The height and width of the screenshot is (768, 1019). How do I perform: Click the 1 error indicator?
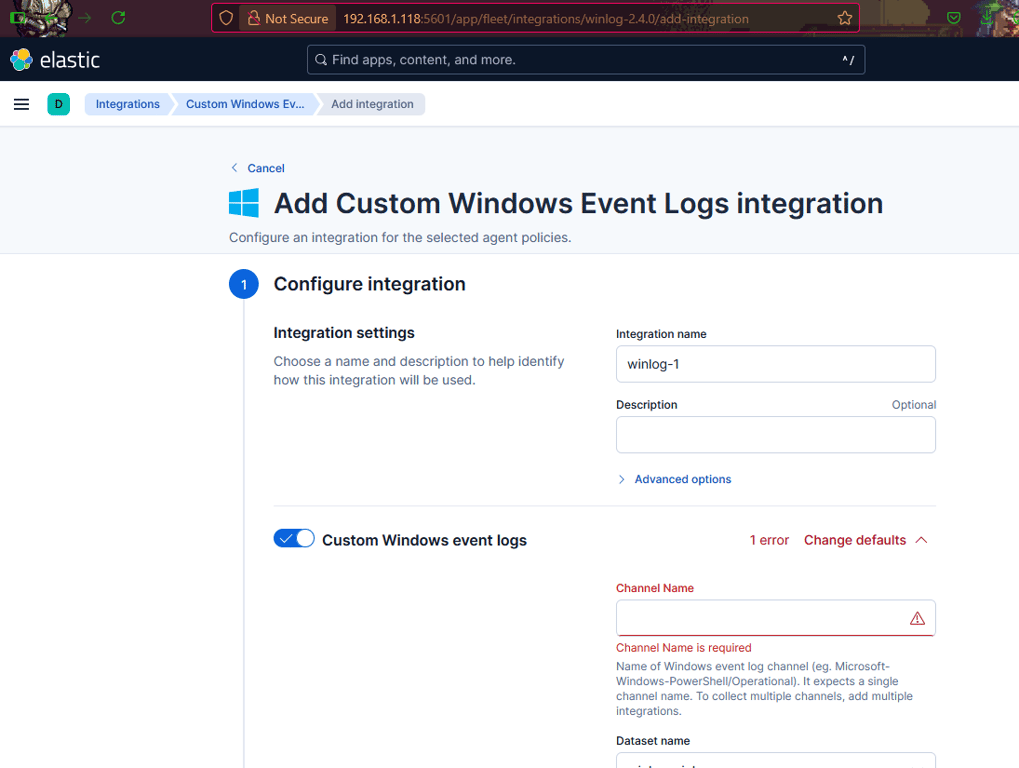(769, 540)
